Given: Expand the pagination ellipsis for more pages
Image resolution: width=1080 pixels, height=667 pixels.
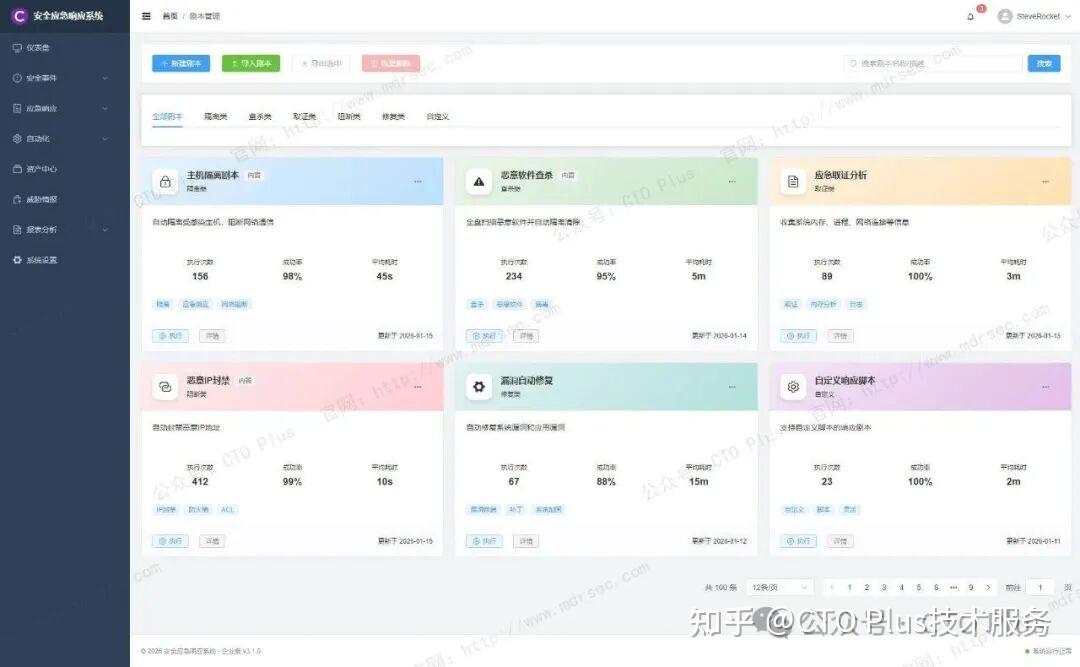Looking at the screenshot, I should coord(953,587).
